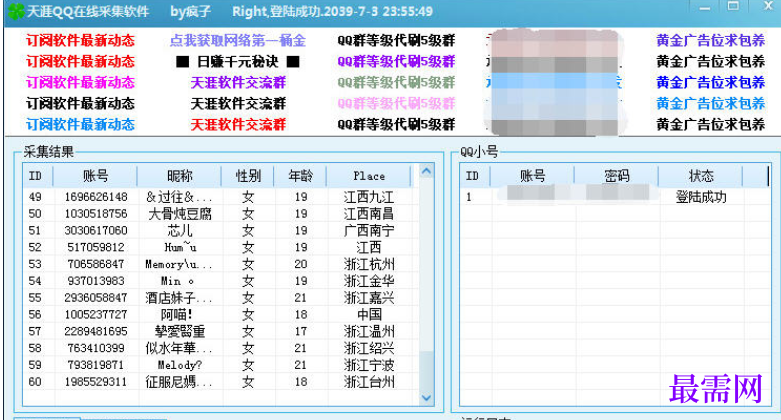Image resolution: width=781 pixels, height=420 pixels.
Task: Open the magenta 天涯软件交流群 link
Action: point(238,82)
